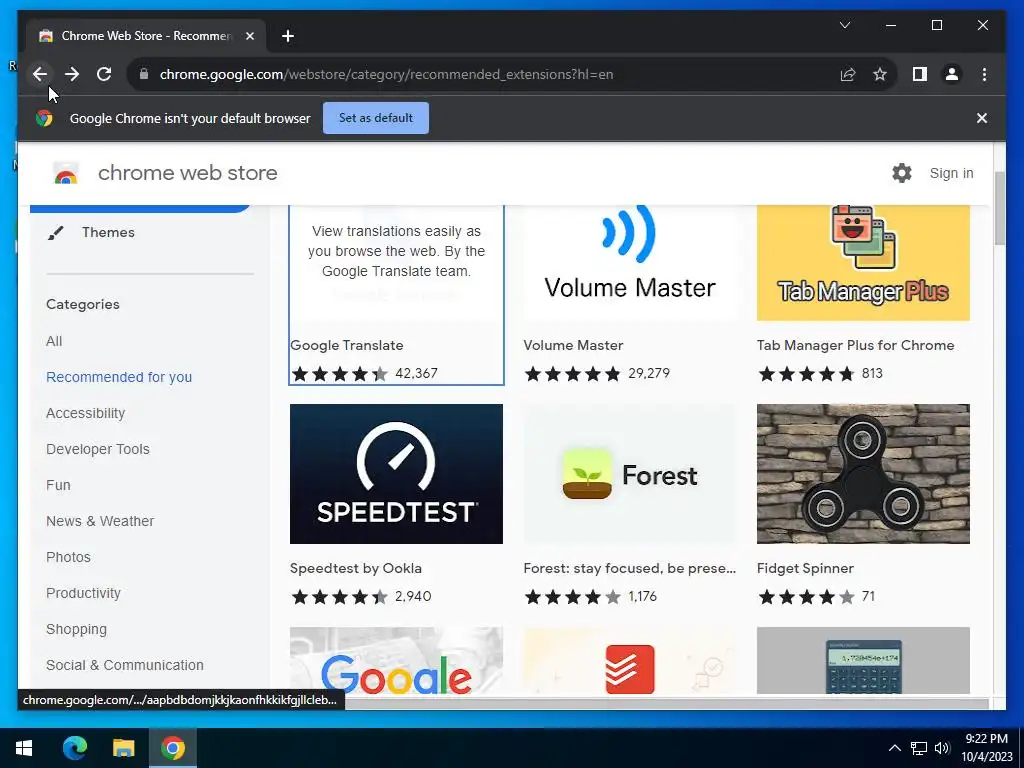Select the Recommended for you category
The height and width of the screenshot is (768, 1024).
tap(119, 377)
